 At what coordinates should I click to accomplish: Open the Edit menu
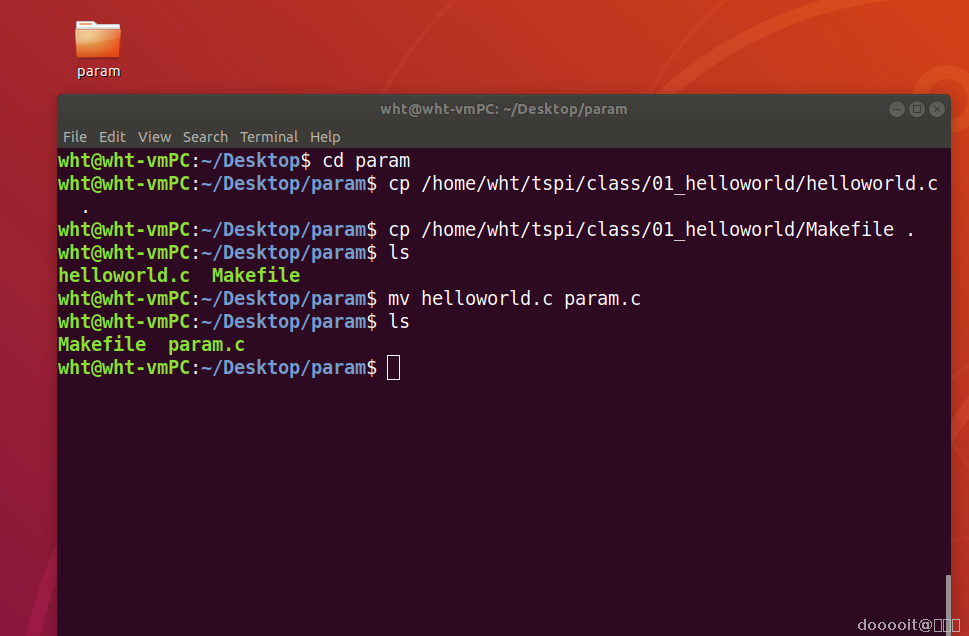(112, 137)
